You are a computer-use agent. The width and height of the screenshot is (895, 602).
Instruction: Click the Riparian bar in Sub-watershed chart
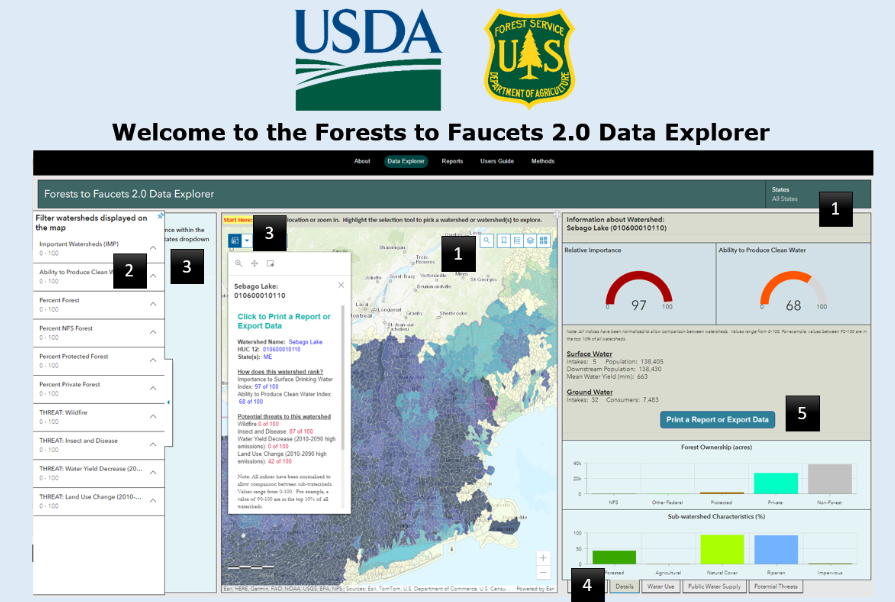coord(776,550)
